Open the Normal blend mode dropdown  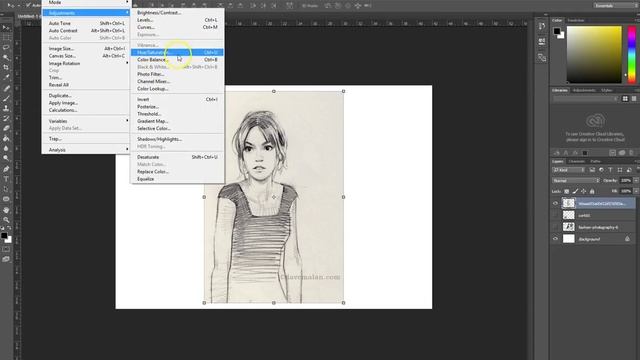[x=576, y=180]
